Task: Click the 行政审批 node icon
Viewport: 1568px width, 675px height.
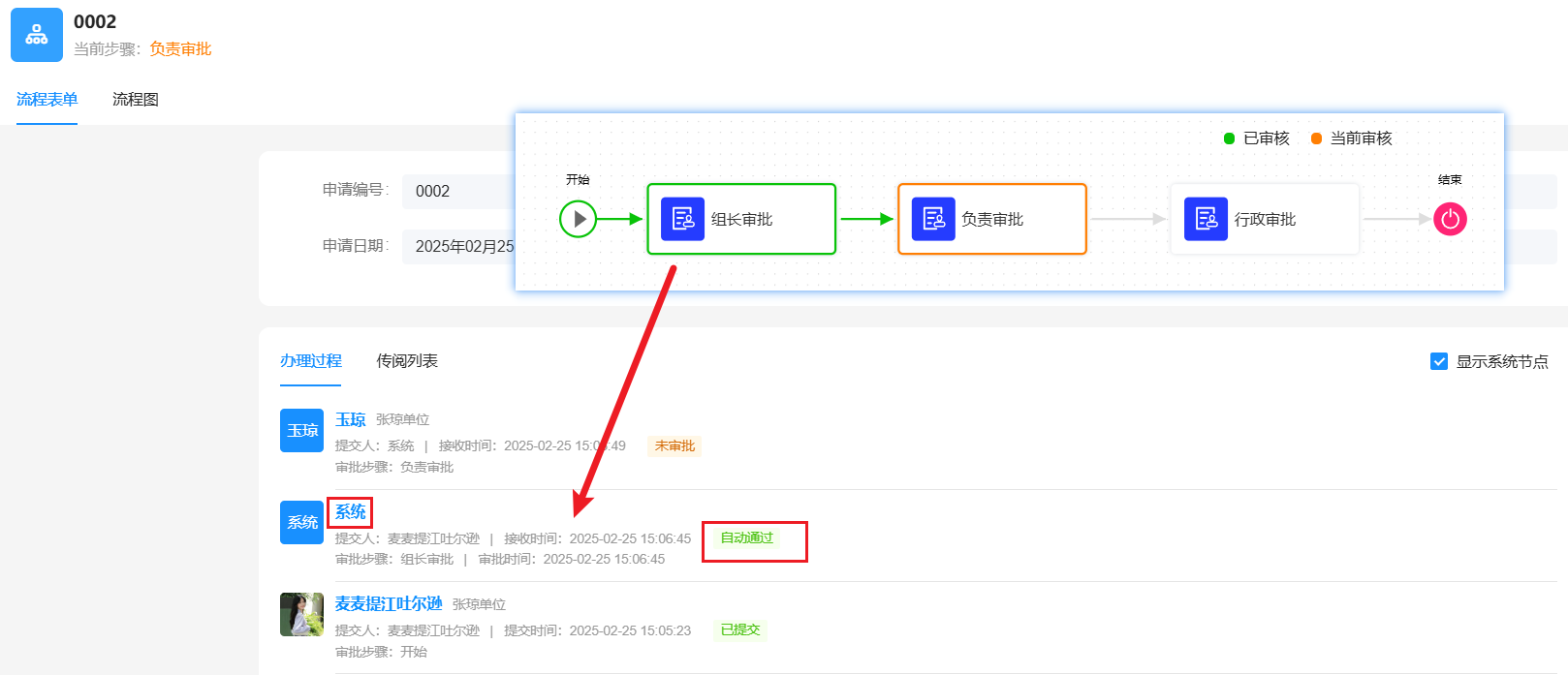Action: point(1206,219)
